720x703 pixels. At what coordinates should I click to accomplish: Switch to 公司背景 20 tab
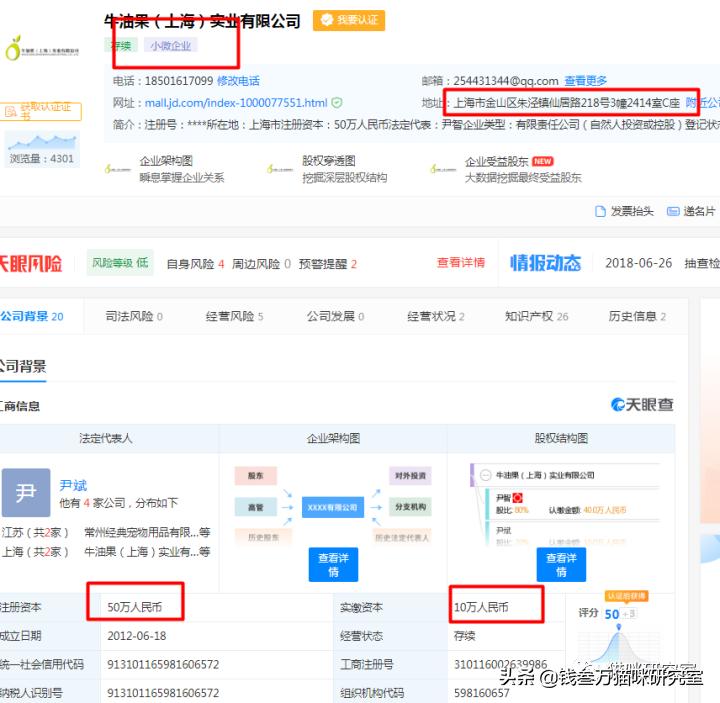[32, 316]
